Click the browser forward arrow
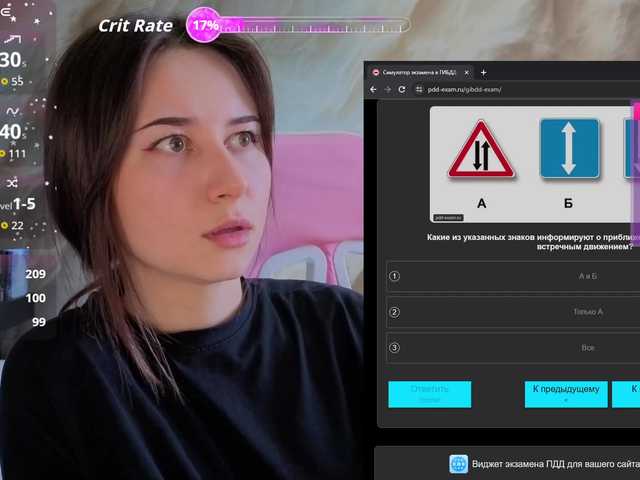Image resolution: width=640 pixels, height=480 pixels. pyautogui.click(x=387, y=89)
